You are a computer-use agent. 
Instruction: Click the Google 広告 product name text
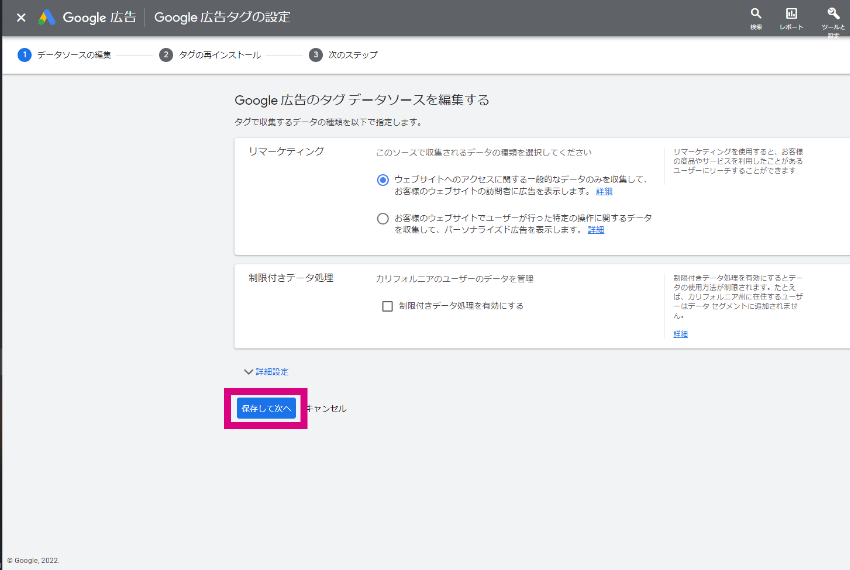99,17
